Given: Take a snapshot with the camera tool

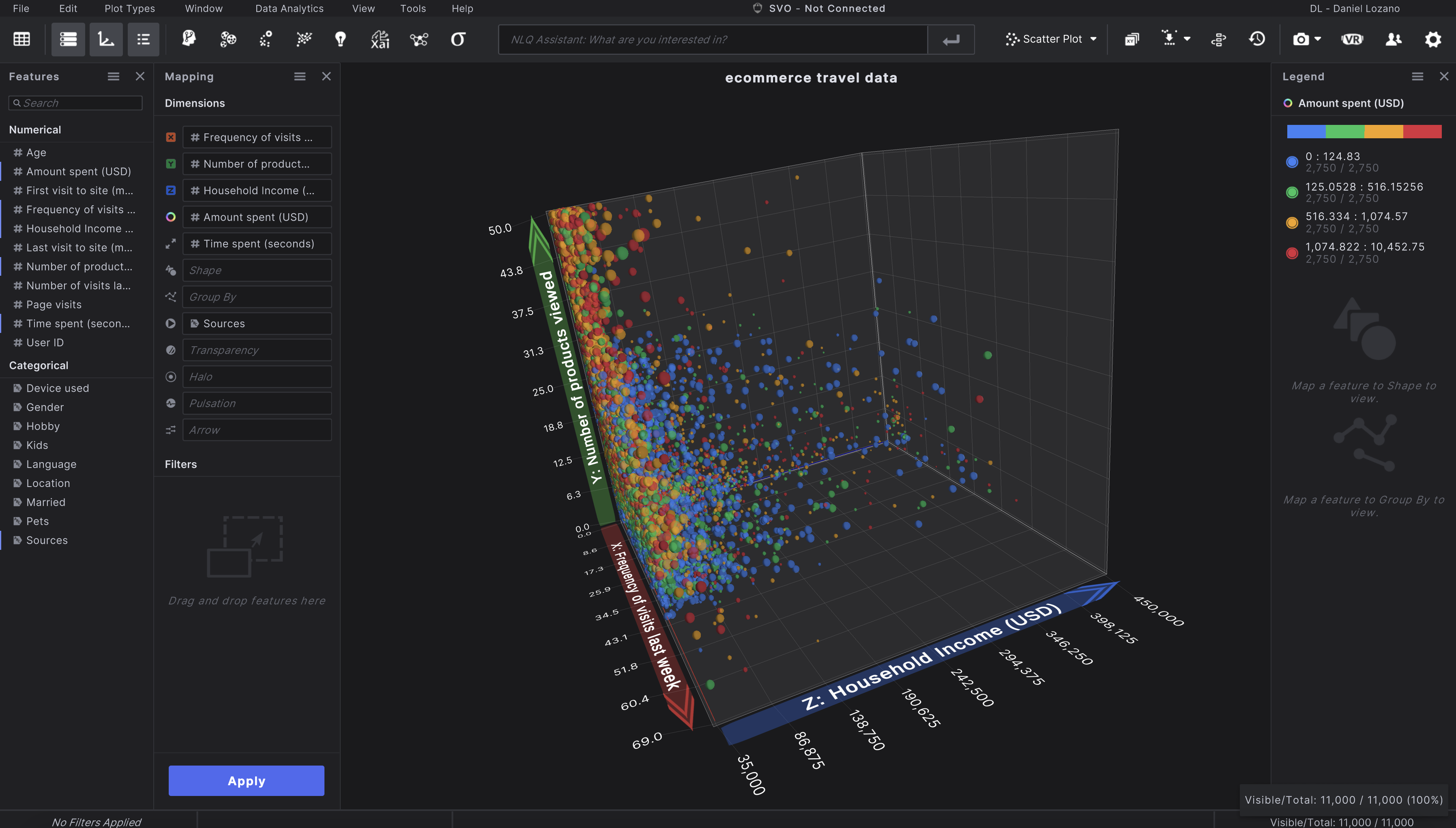Looking at the screenshot, I should point(1301,39).
